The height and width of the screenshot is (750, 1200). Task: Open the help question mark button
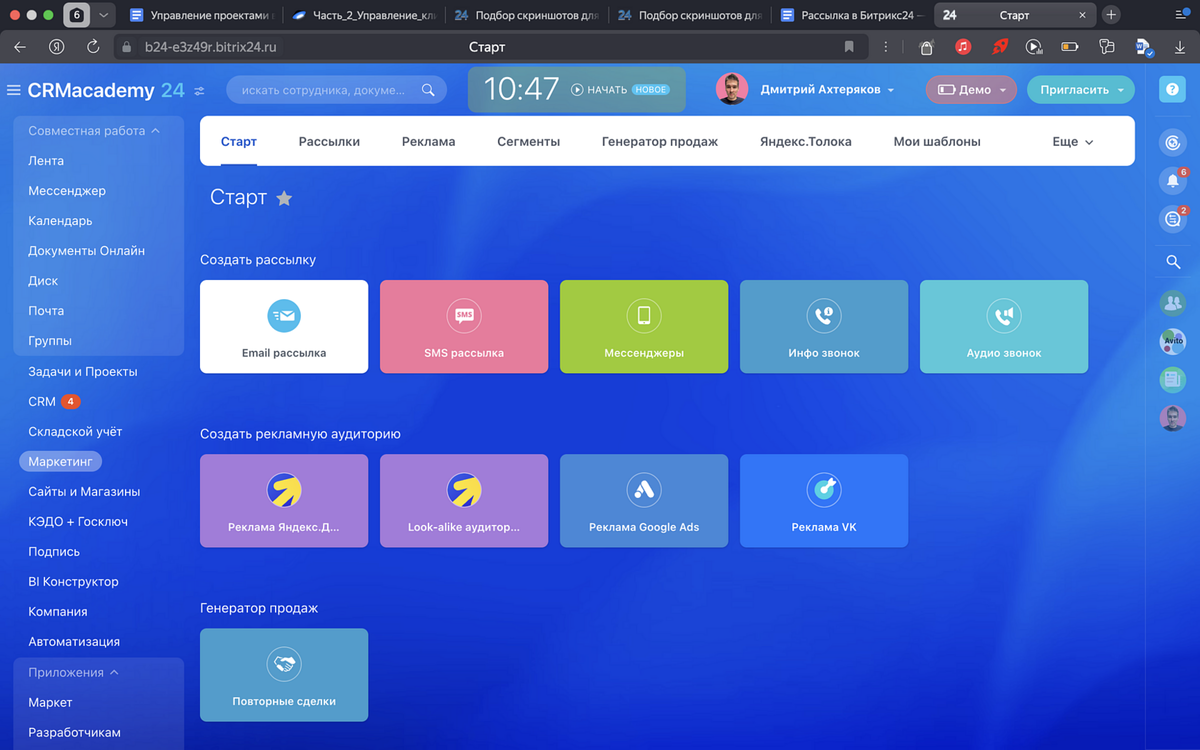click(1172, 89)
